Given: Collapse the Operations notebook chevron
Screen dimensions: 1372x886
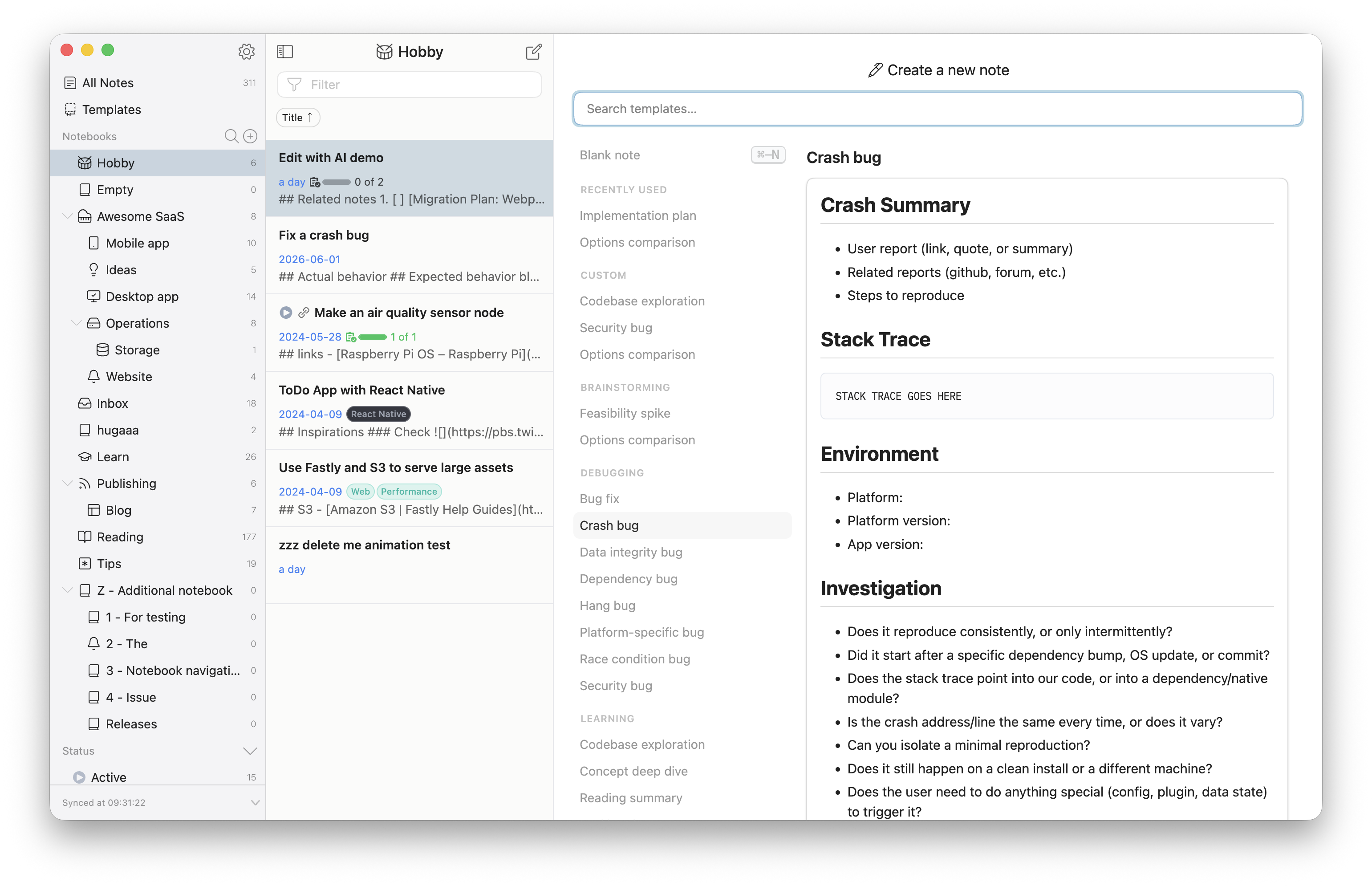Looking at the screenshot, I should click(76, 323).
